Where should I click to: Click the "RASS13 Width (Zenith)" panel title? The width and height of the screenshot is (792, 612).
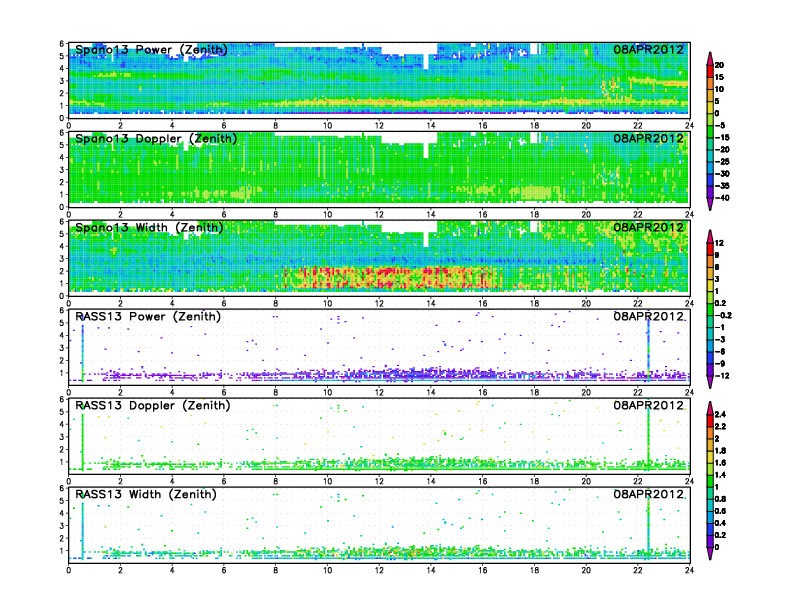click(x=146, y=494)
